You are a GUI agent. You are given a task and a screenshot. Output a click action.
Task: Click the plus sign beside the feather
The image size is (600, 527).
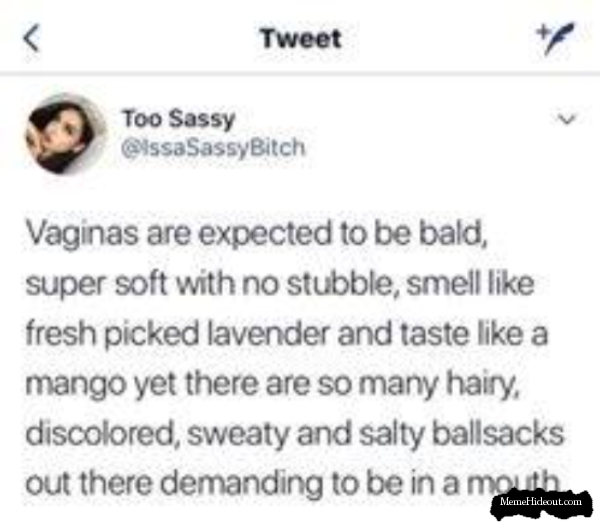tap(542, 30)
